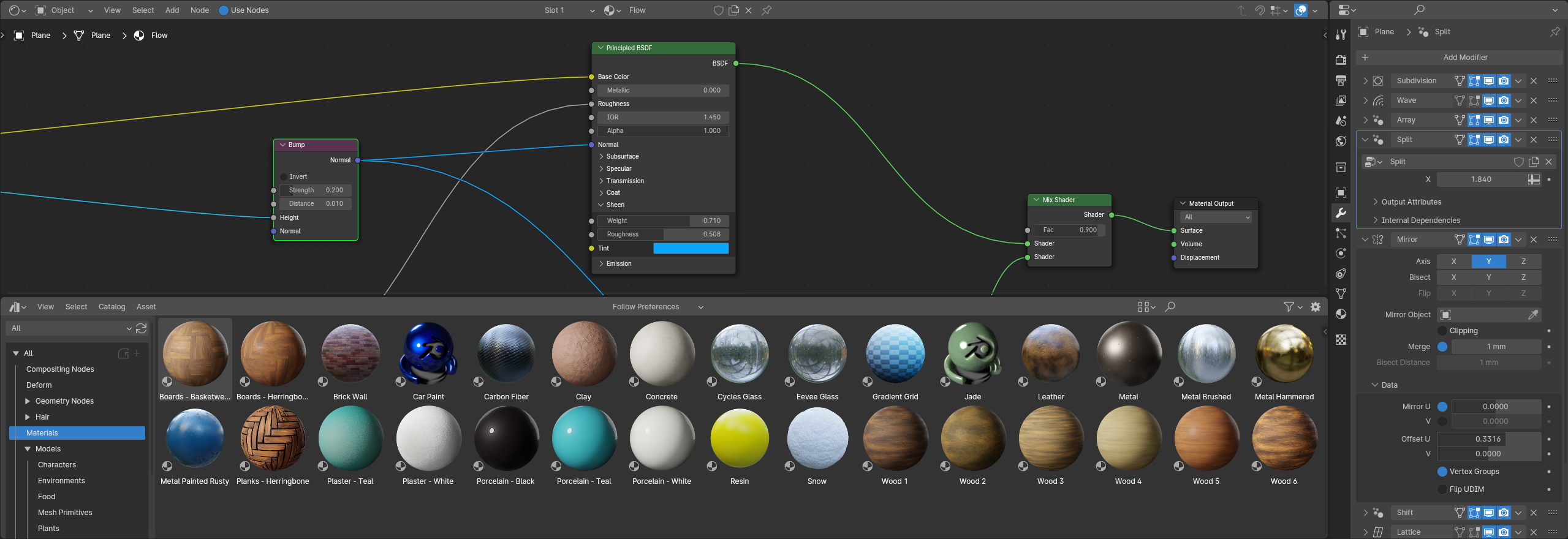Open the World properties tab
Viewport: 1568px width, 539px height.
(x=1341, y=141)
